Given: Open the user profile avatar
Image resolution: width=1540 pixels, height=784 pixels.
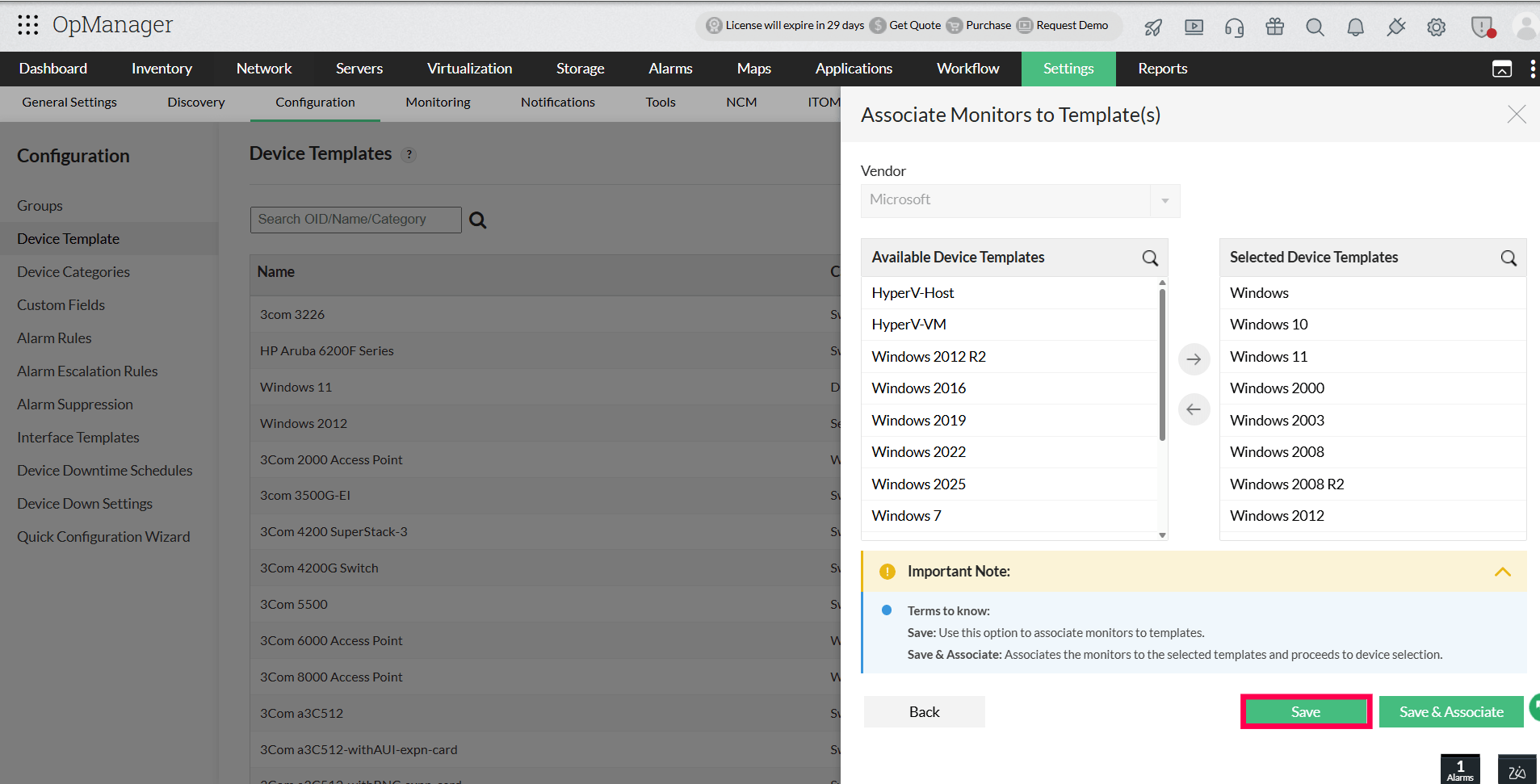Looking at the screenshot, I should [x=1525, y=27].
